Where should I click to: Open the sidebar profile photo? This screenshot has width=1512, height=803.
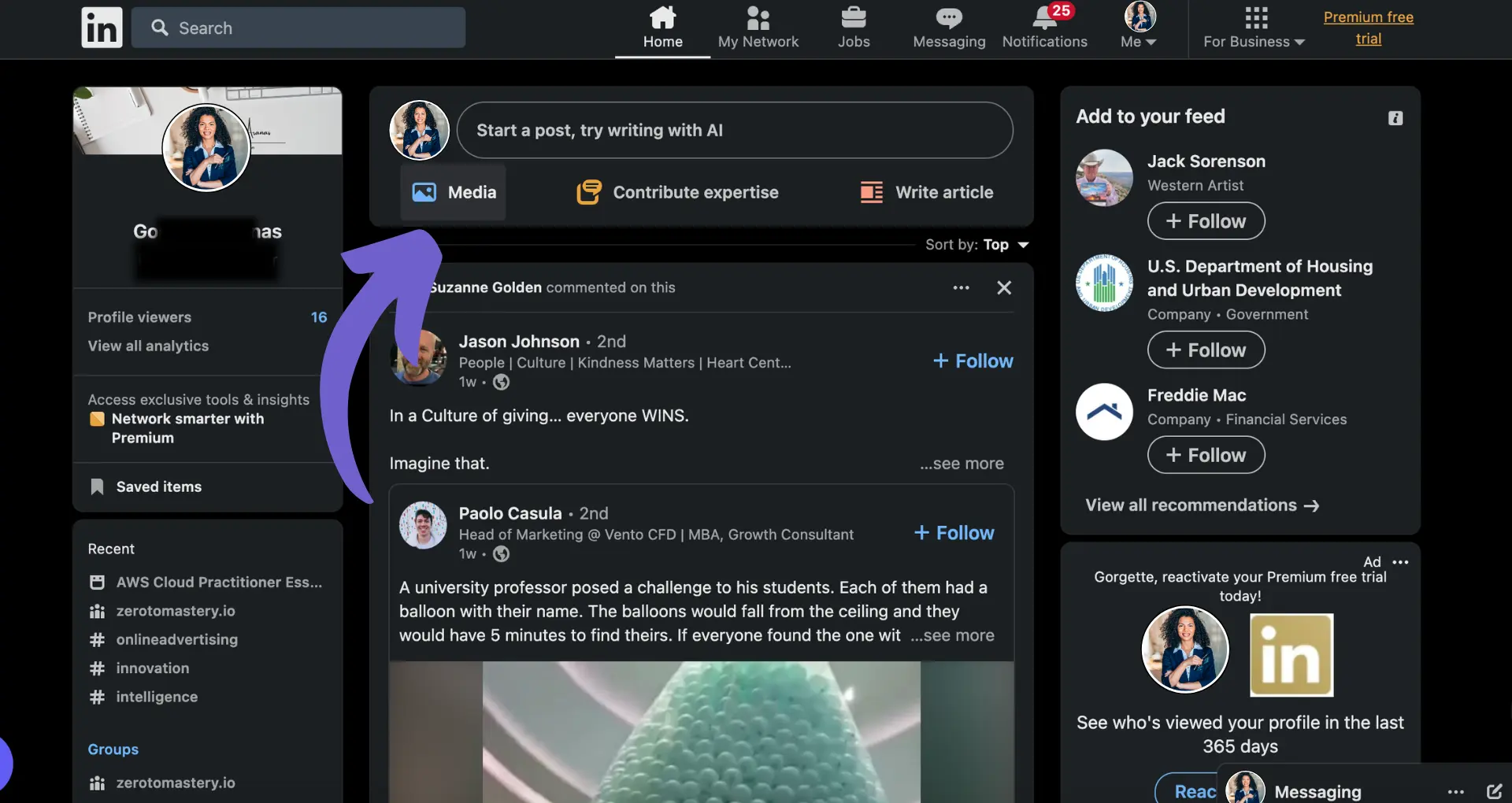coord(206,148)
